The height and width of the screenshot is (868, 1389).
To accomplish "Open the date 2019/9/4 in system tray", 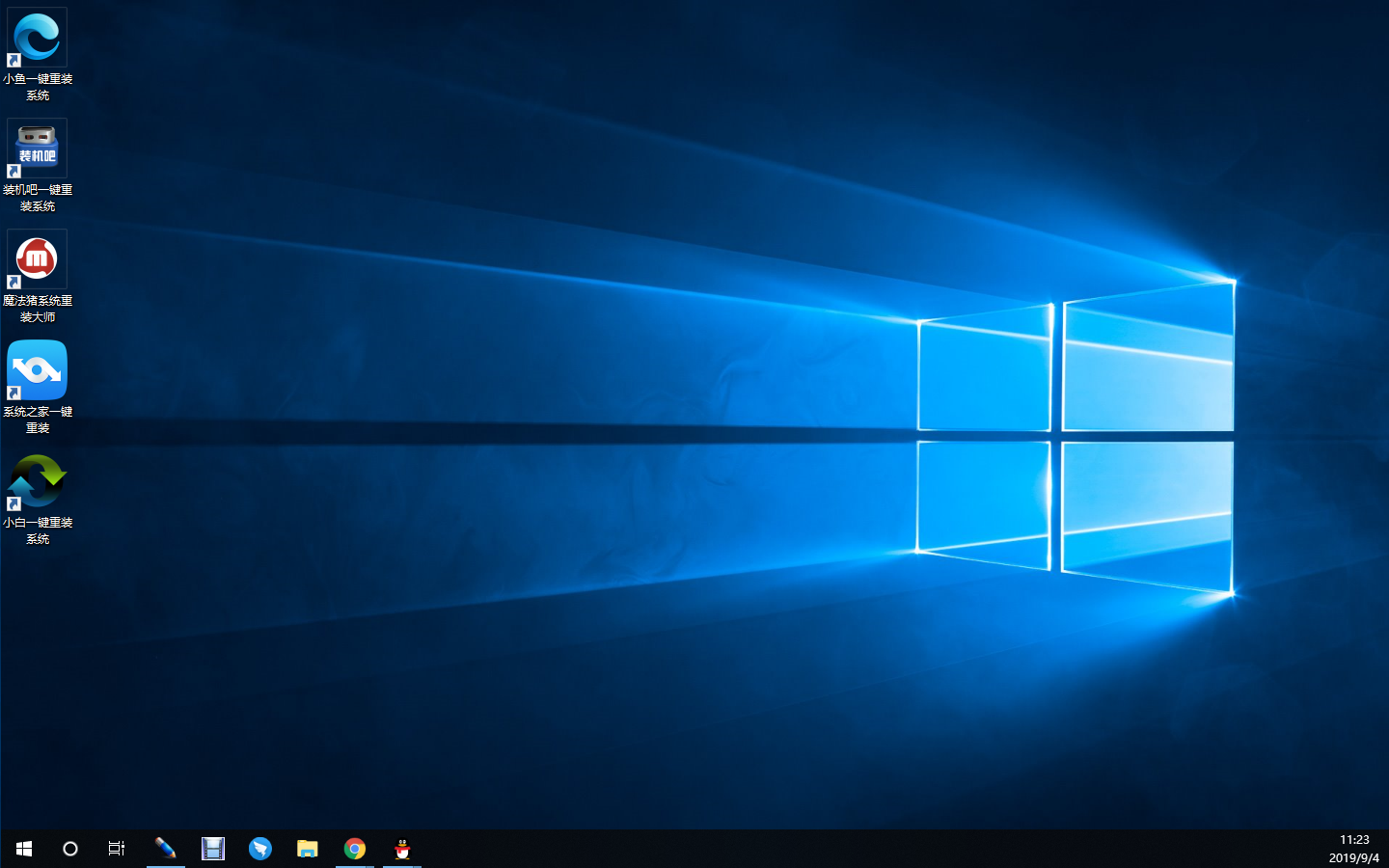I will point(1354,856).
